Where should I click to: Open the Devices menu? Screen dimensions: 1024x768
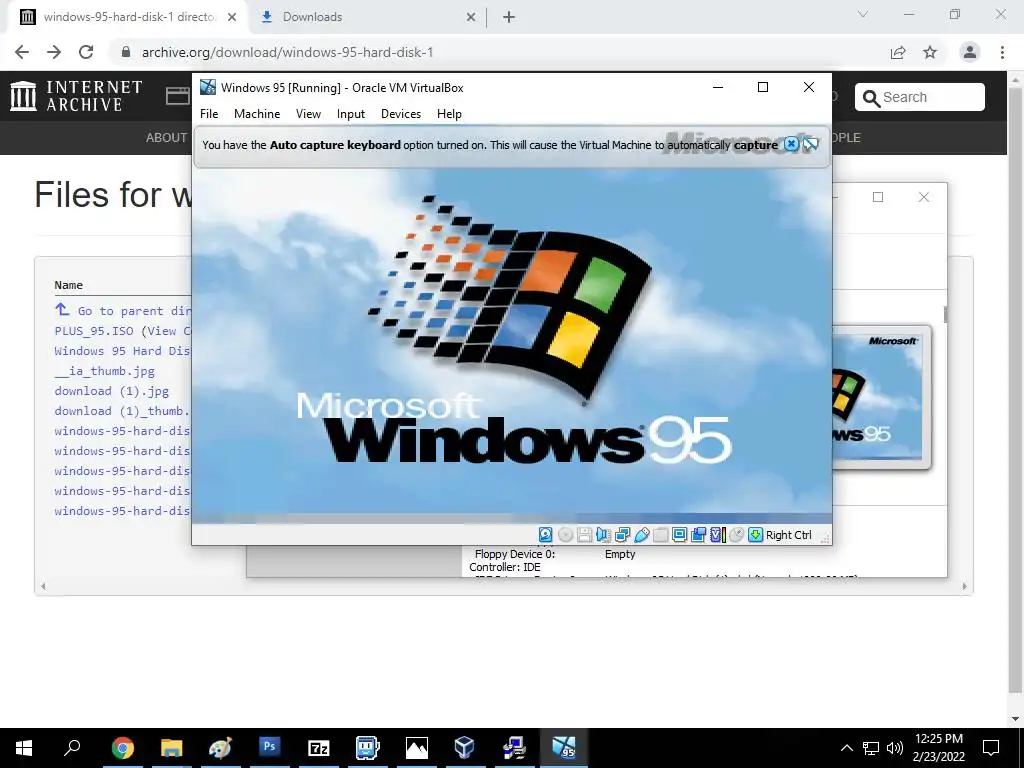coord(401,114)
